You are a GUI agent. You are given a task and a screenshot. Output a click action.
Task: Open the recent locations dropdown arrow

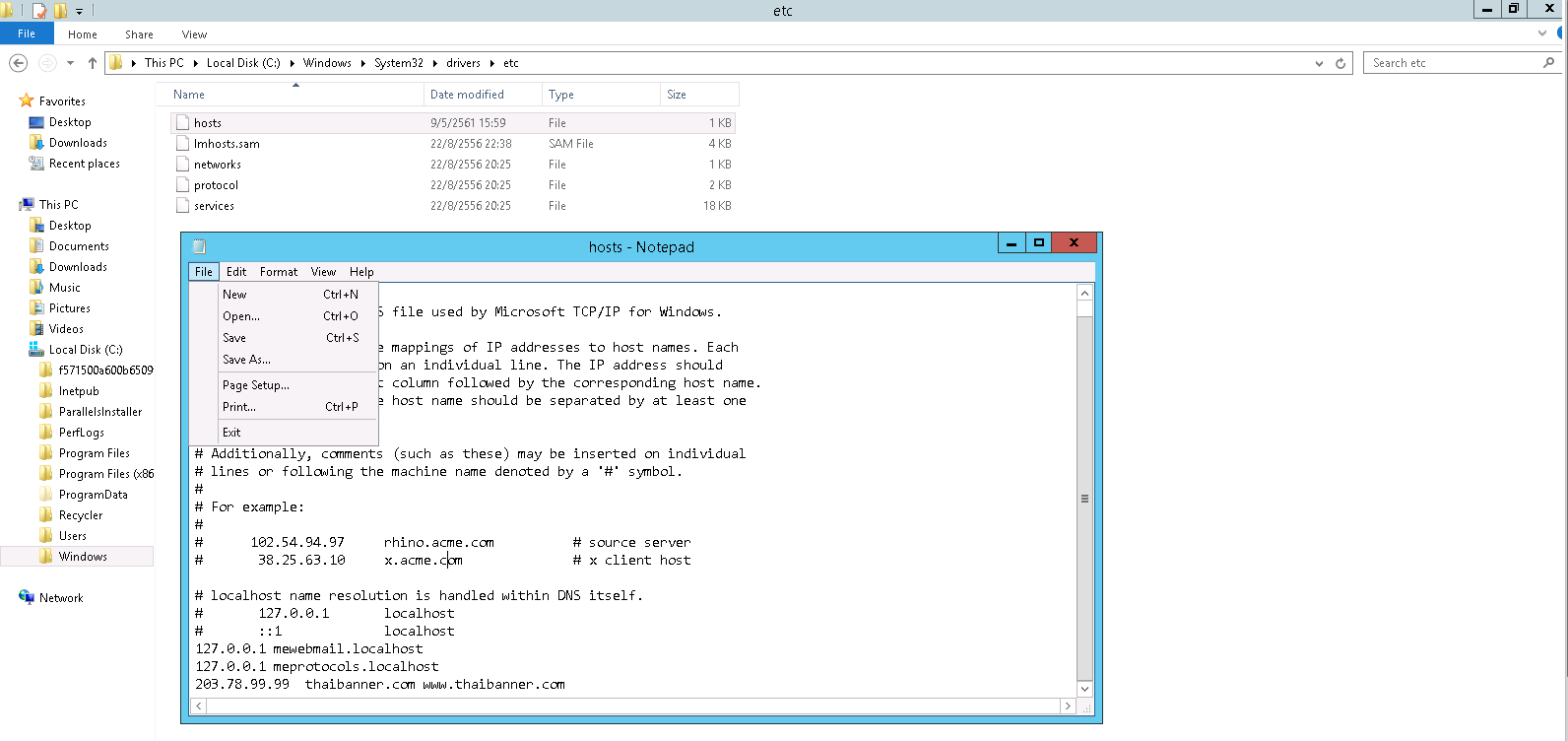point(70,63)
